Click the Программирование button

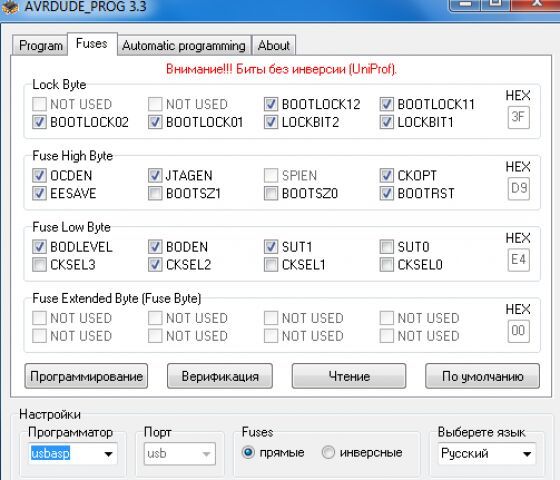click(x=86, y=376)
